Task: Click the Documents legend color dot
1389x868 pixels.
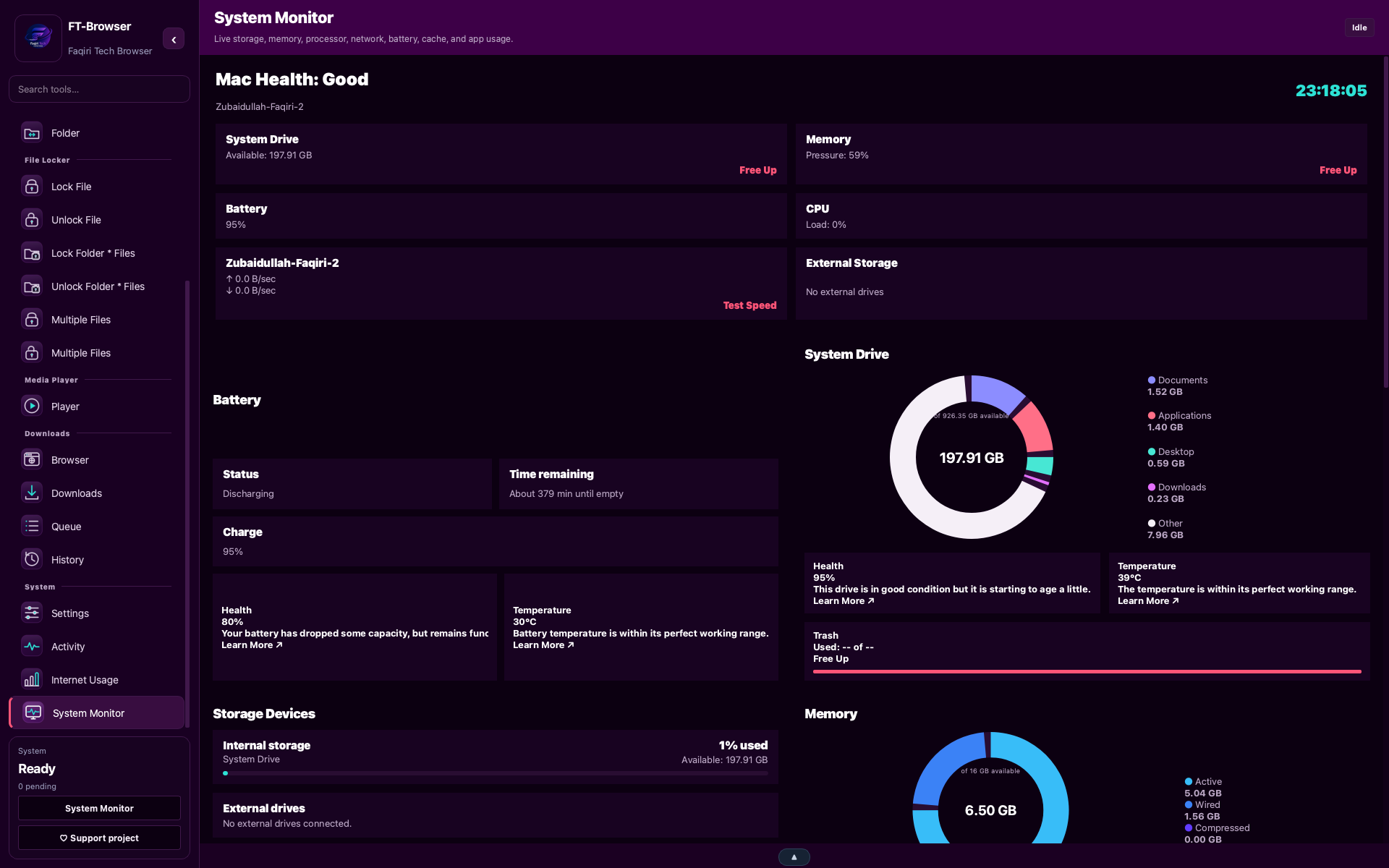Action: click(x=1152, y=380)
